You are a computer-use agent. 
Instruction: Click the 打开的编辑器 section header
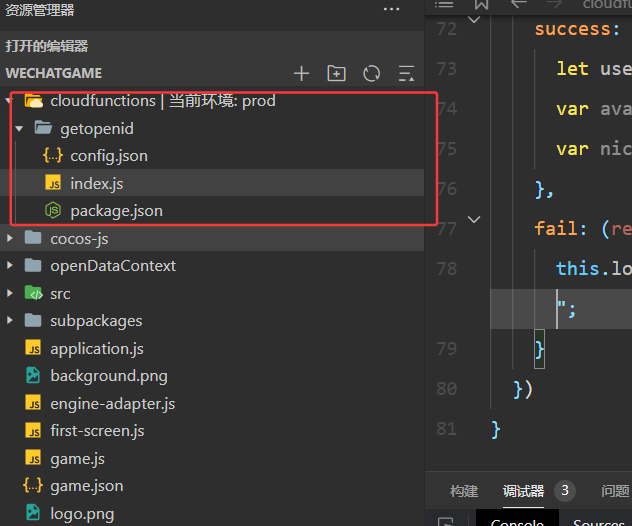coord(47,46)
